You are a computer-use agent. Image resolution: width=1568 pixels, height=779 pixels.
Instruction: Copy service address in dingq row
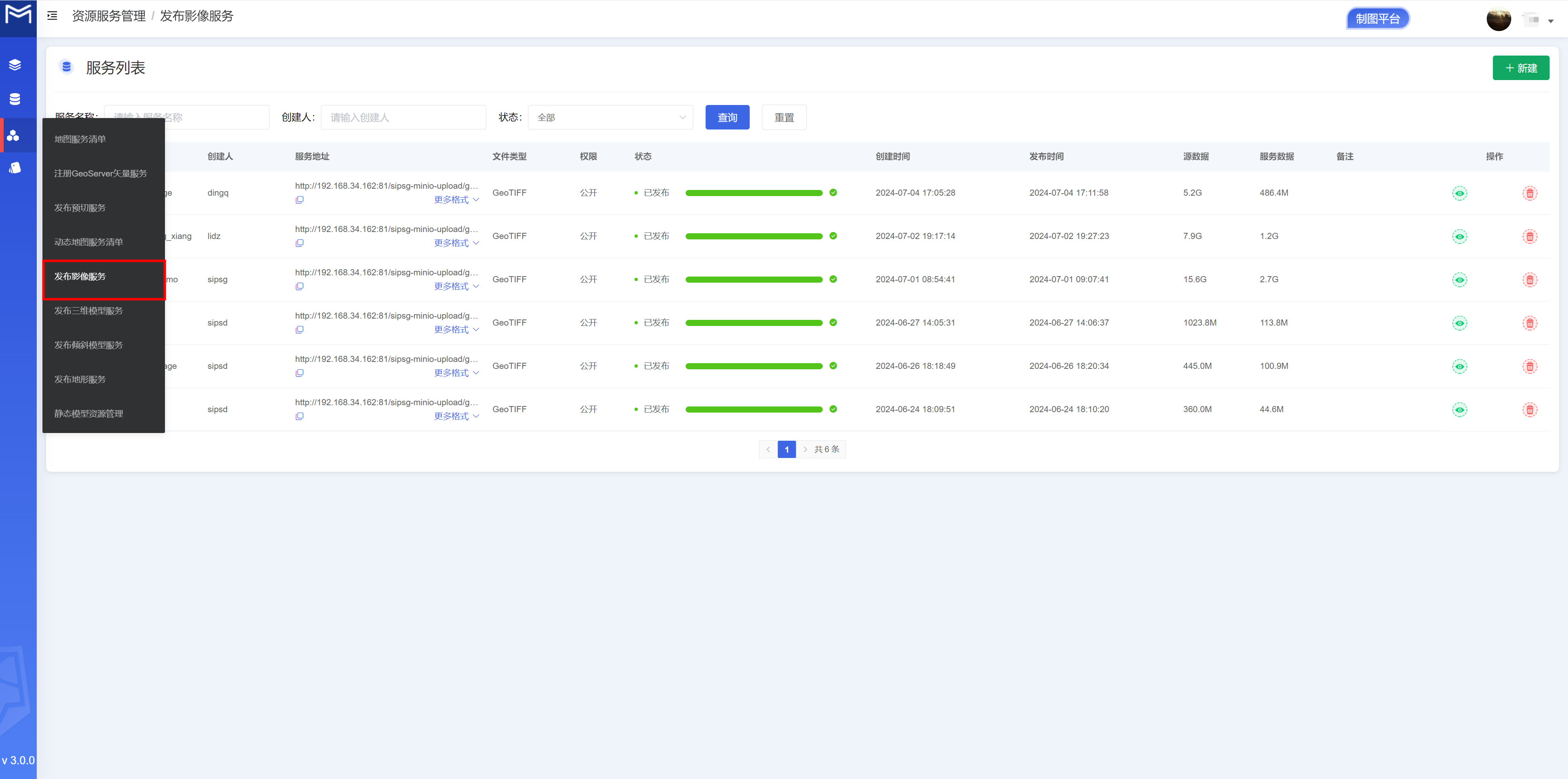[299, 200]
